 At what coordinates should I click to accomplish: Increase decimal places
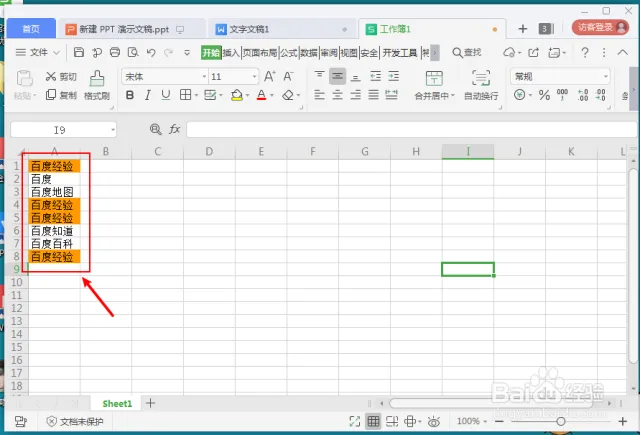tap(583, 95)
